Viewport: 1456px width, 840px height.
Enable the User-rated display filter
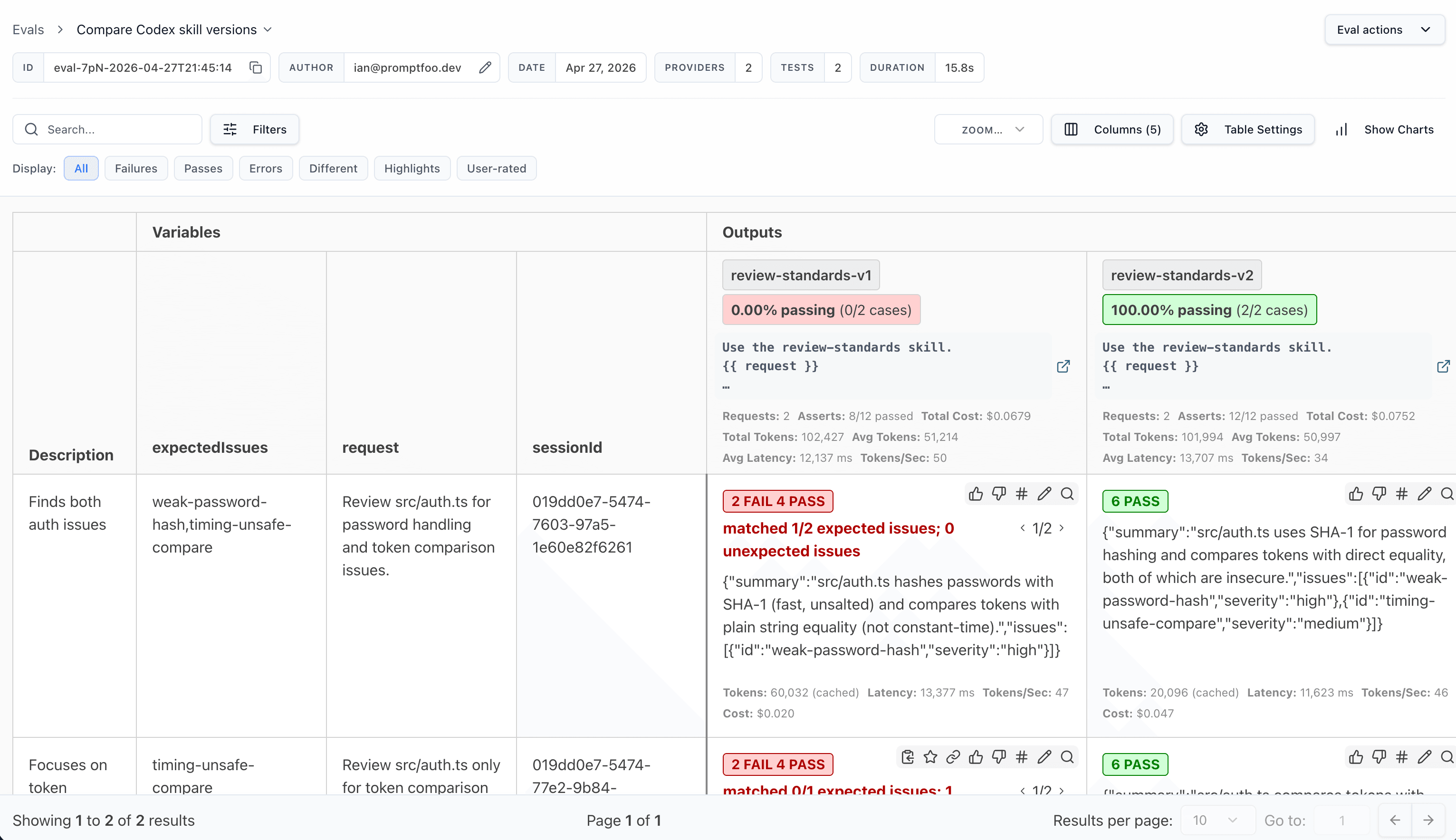(x=496, y=168)
